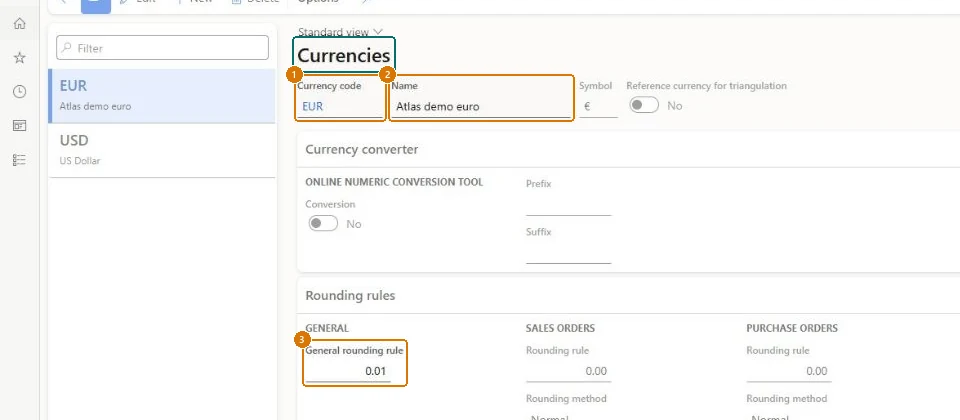The width and height of the screenshot is (960, 420).
Task: Toggle the Conversion switch
Action: (323, 224)
